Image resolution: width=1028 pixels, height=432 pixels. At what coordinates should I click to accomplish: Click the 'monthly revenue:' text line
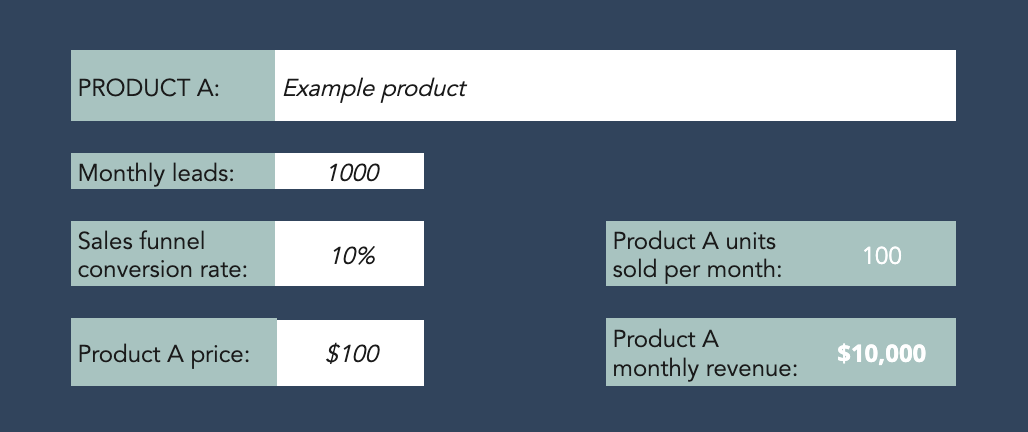[x=705, y=368]
